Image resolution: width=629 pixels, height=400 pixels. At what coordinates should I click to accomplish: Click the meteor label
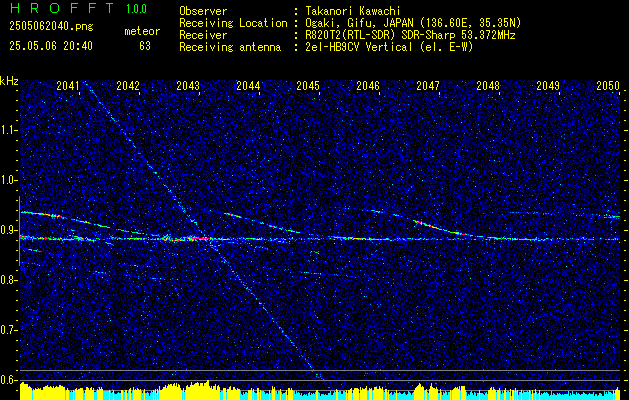(142, 31)
